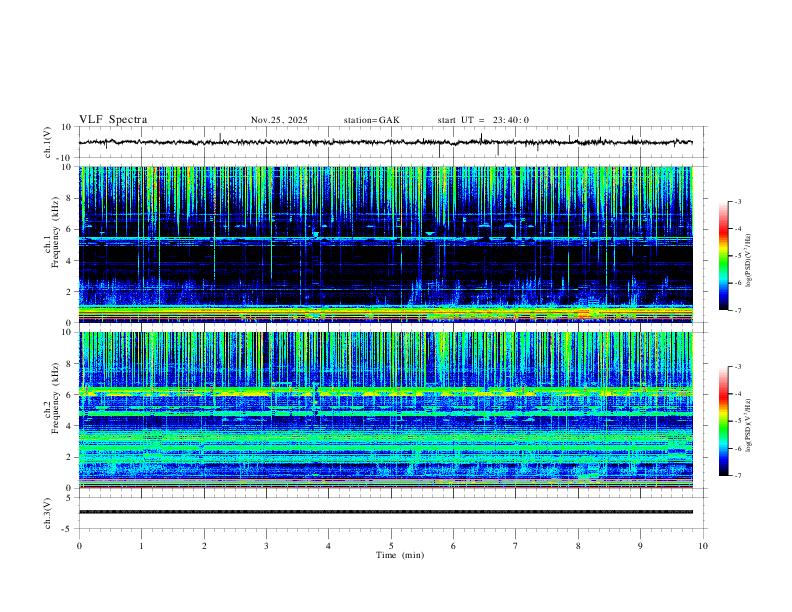Viewport: 792px width, 612px height.
Task: Click the "ch.1(V)" waveform axis label
Action: click(48, 142)
